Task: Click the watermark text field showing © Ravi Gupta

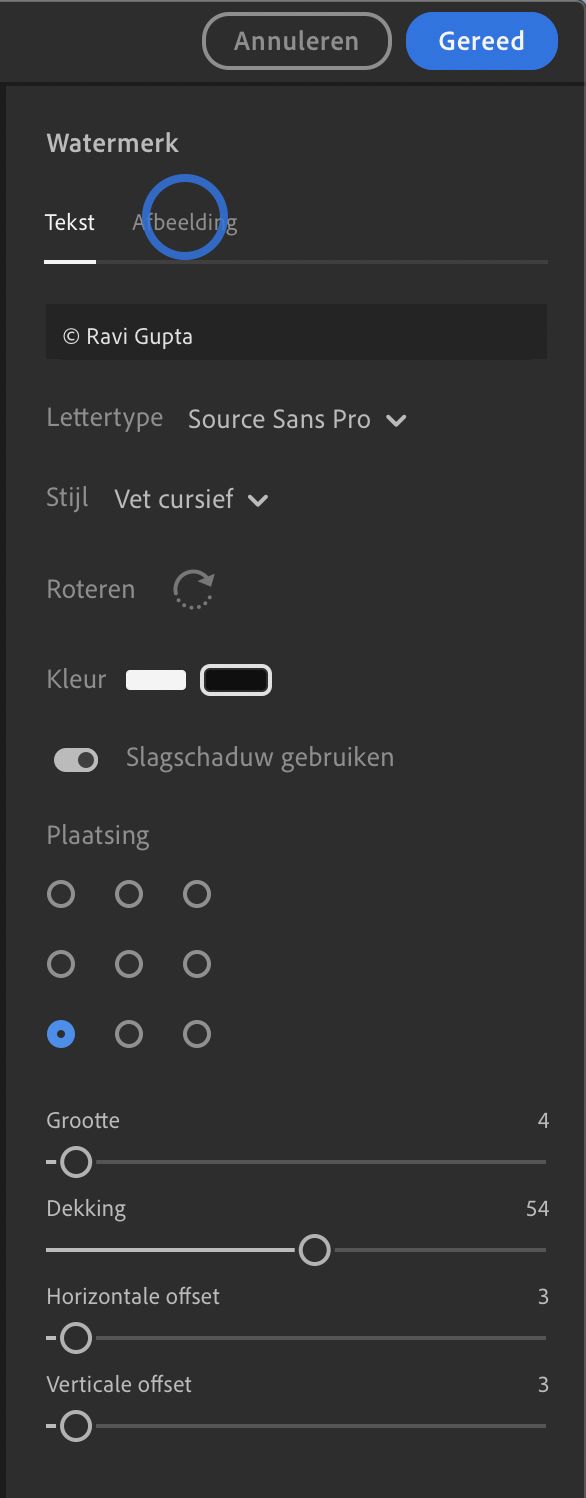Action: [296, 332]
